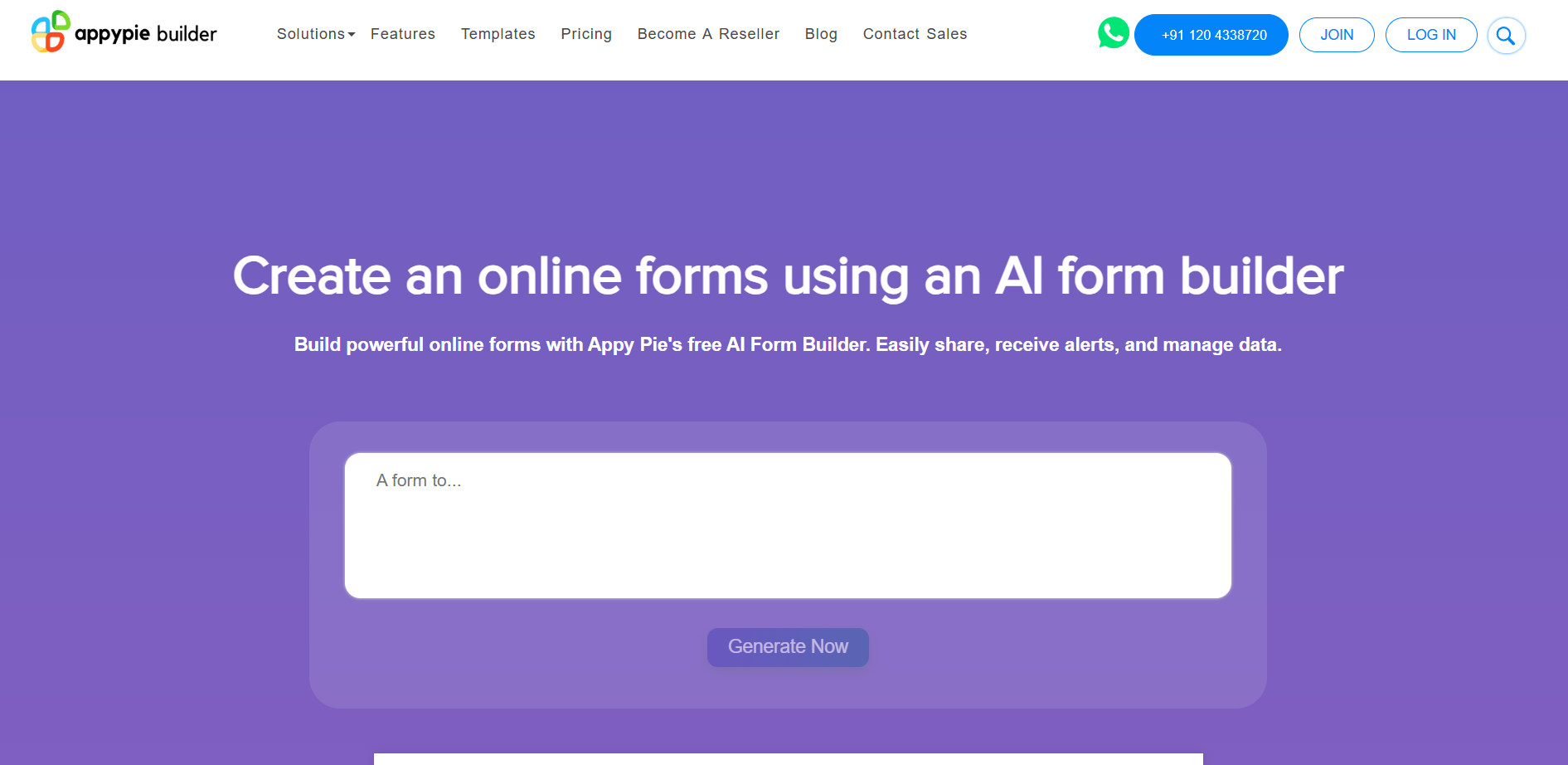Click the white panel at page bottom
This screenshot has height=765, width=1568.
click(787, 758)
